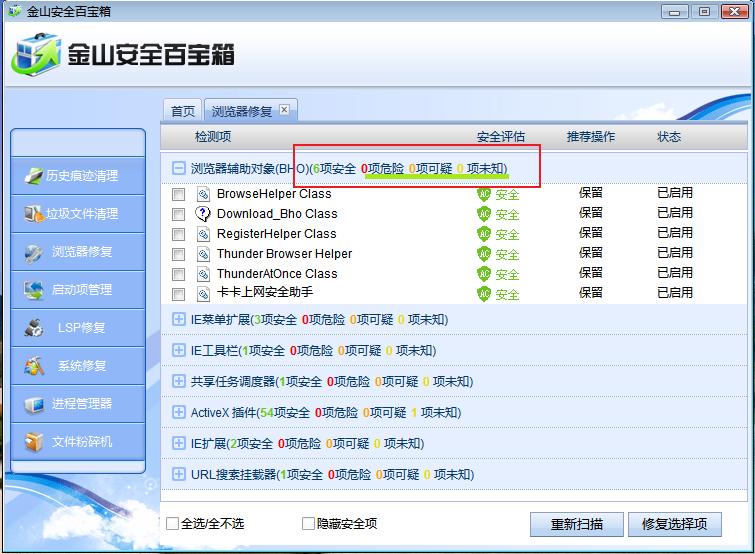The width and height of the screenshot is (755, 554).
Task: Select the 垃圾文件清理 junk cleanup icon
Action: [33, 214]
